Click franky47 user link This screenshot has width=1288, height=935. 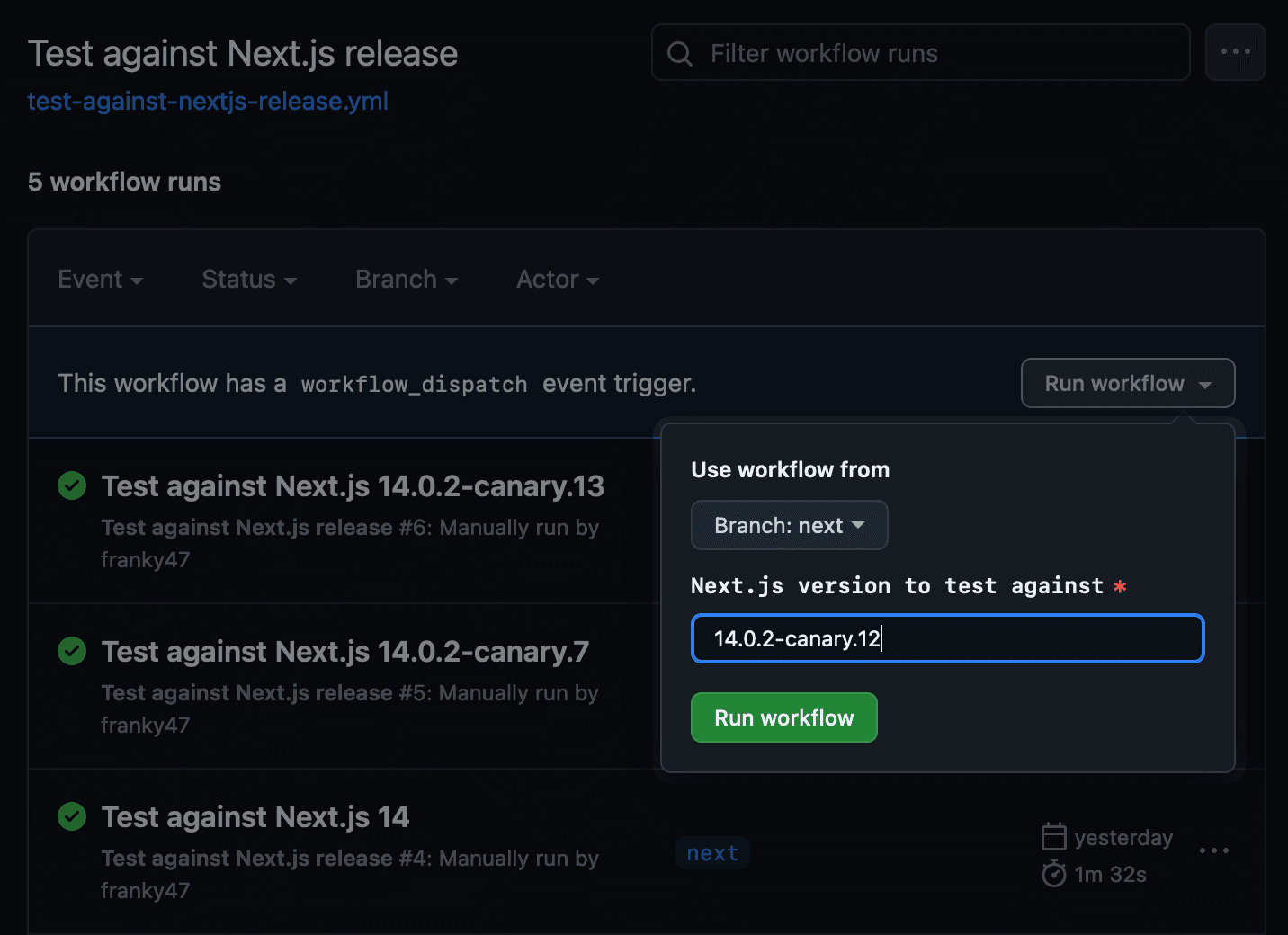coord(146,559)
